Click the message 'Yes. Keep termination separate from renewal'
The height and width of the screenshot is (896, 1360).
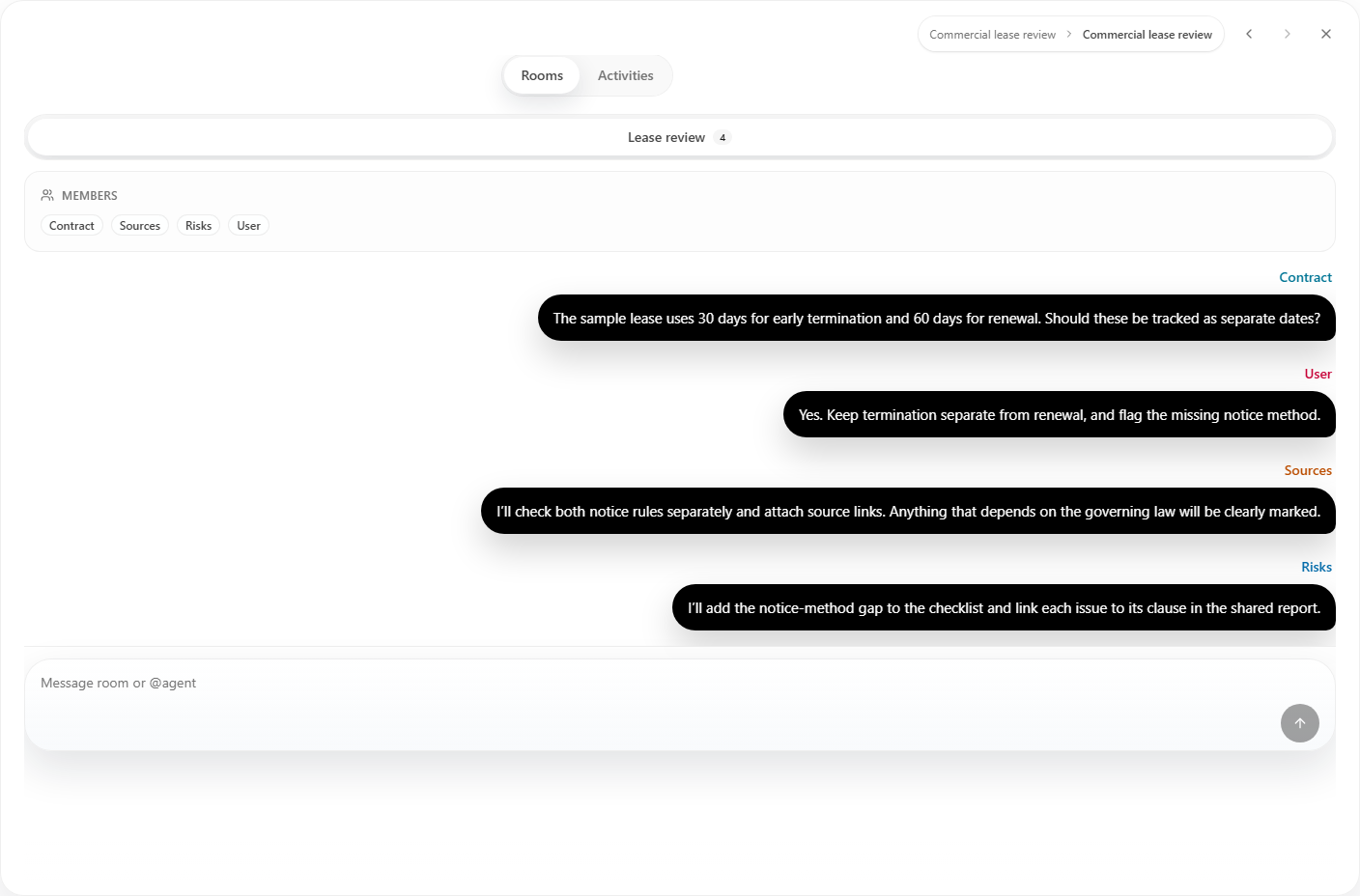(x=1060, y=414)
